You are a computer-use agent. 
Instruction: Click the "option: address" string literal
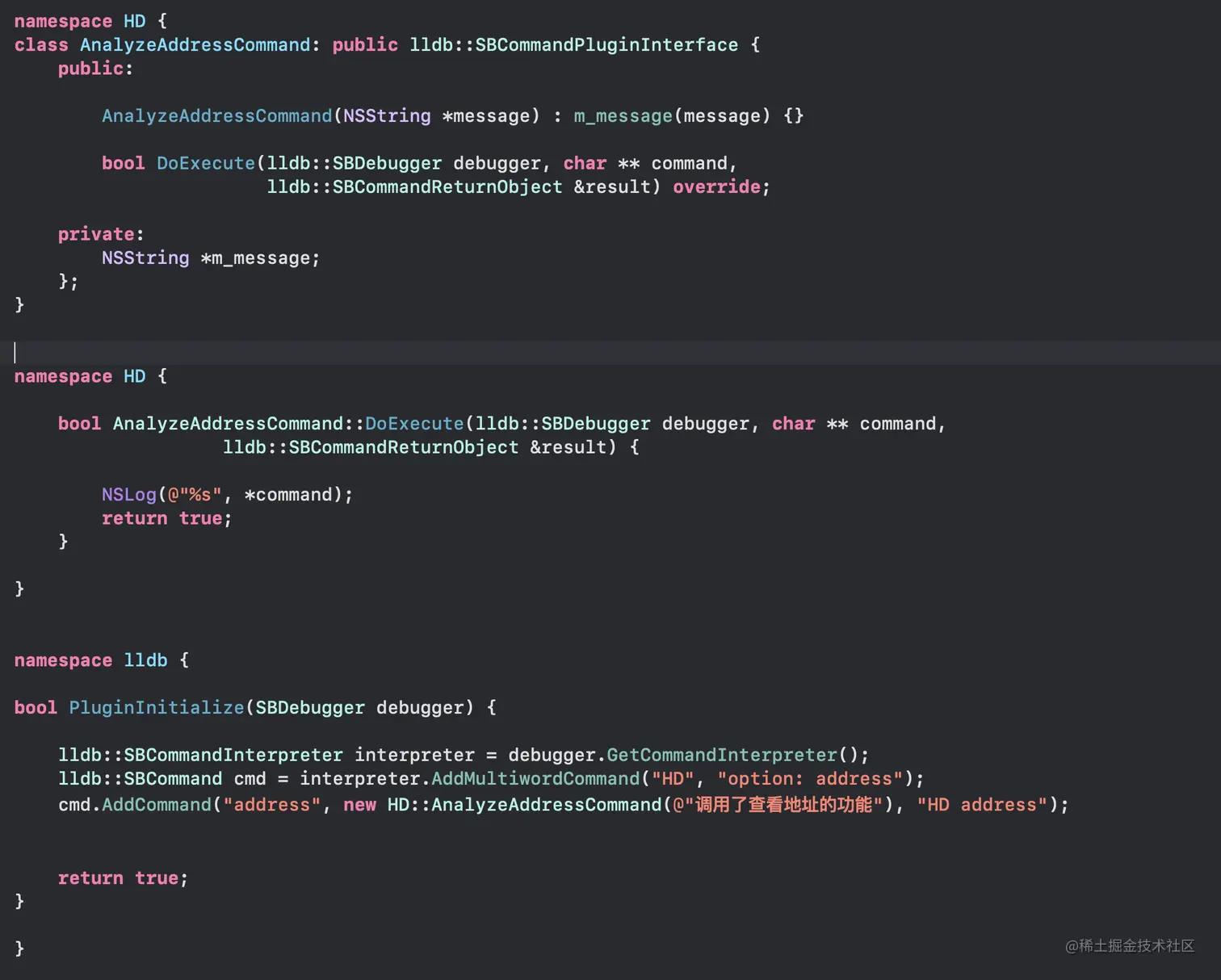point(810,779)
